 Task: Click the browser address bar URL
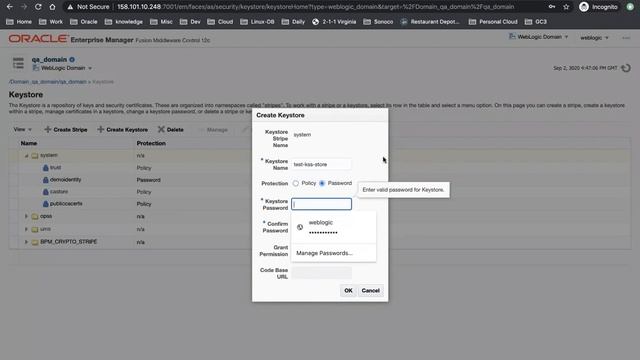315,7
